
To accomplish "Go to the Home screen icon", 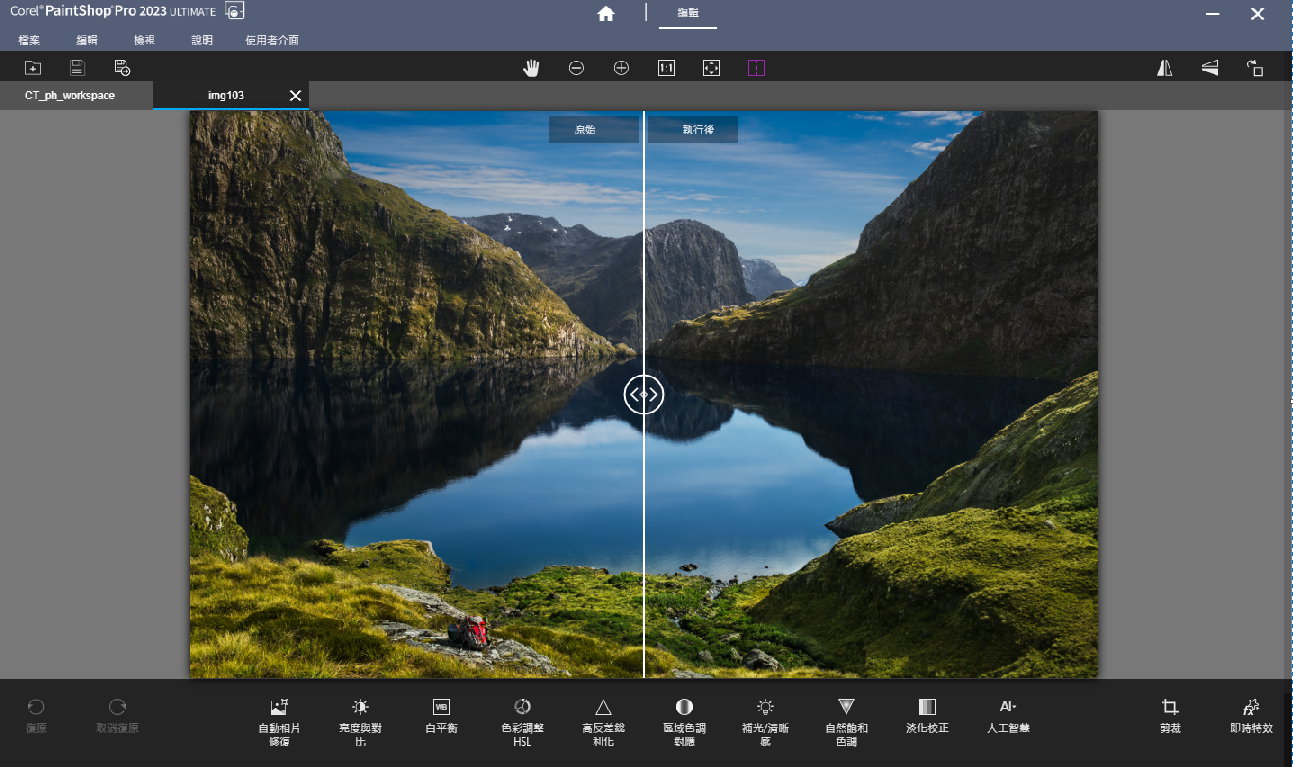I will pos(605,13).
